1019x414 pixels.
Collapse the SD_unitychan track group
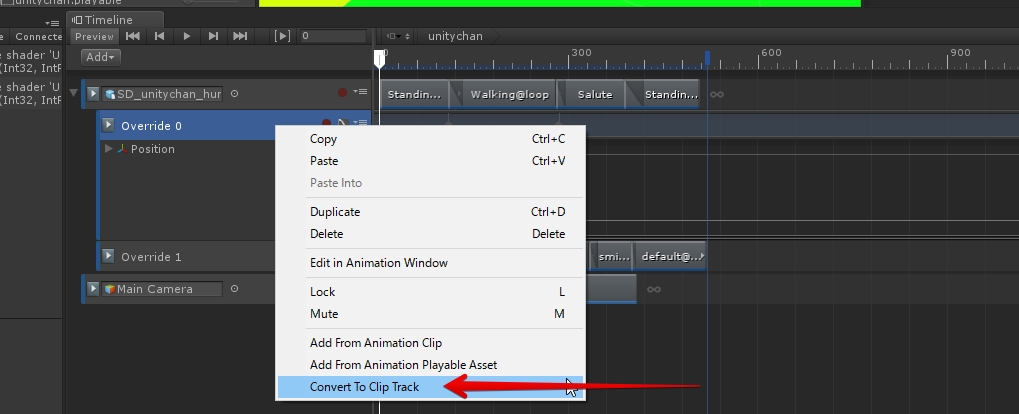click(73, 93)
